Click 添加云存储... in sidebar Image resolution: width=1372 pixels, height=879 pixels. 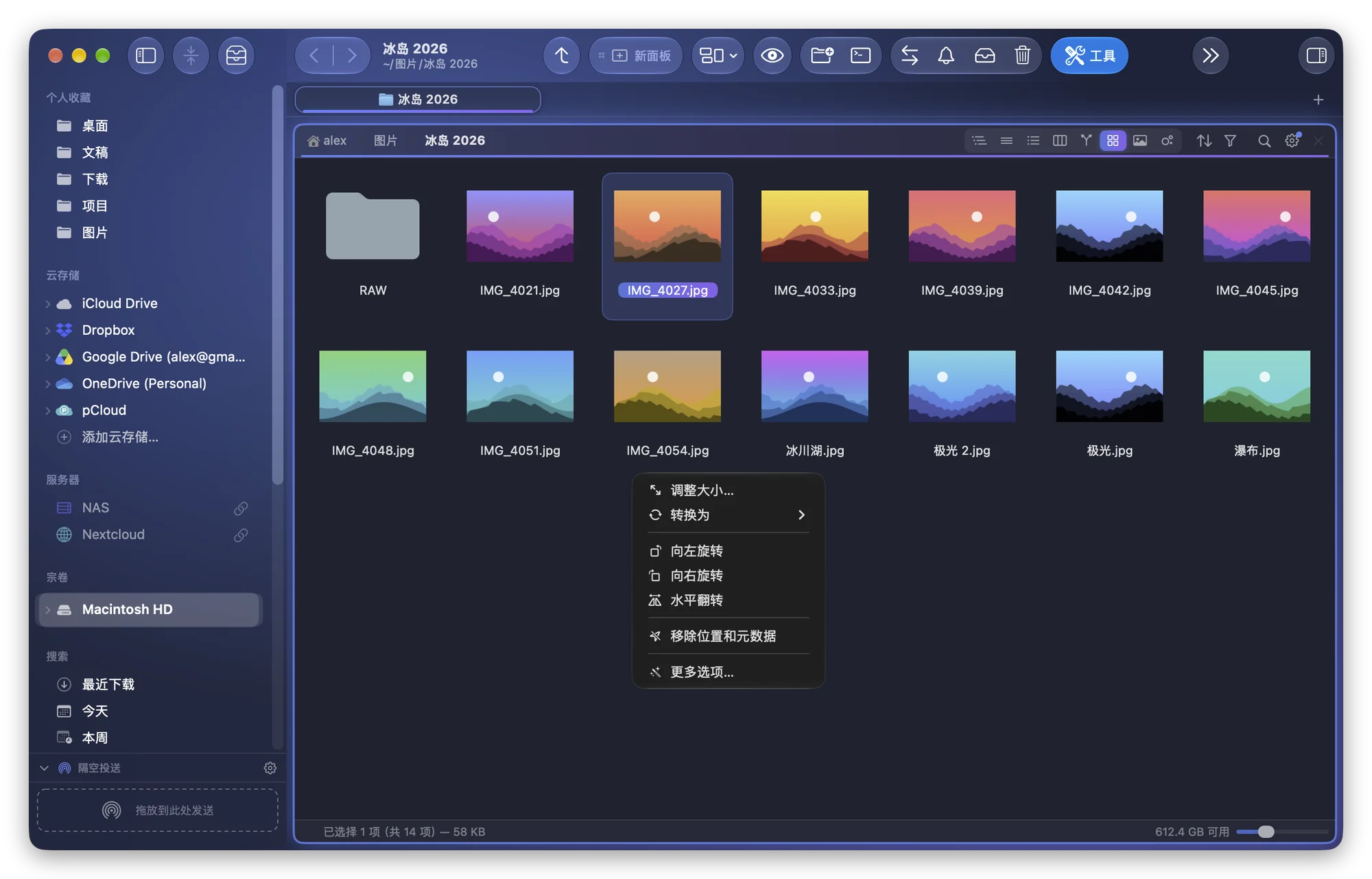pyautogui.click(x=120, y=437)
